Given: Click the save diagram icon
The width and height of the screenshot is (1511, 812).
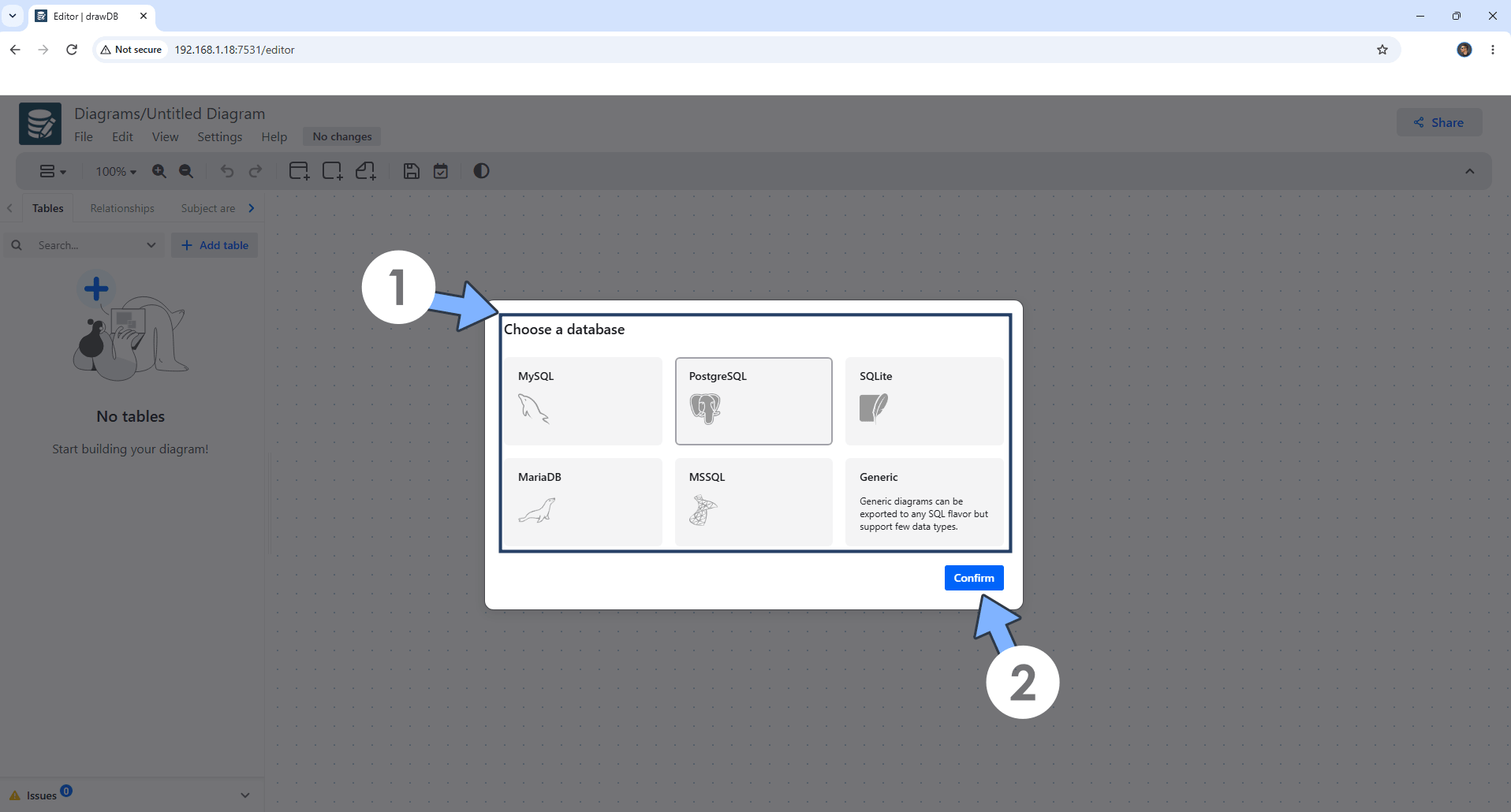Looking at the screenshot, I should pyautogui.click(x=412, y=171).
